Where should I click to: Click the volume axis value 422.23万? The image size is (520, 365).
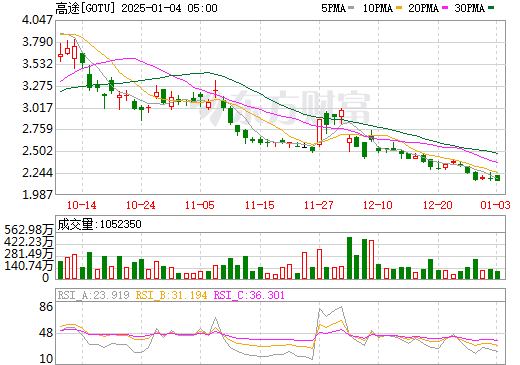[29, 242]
